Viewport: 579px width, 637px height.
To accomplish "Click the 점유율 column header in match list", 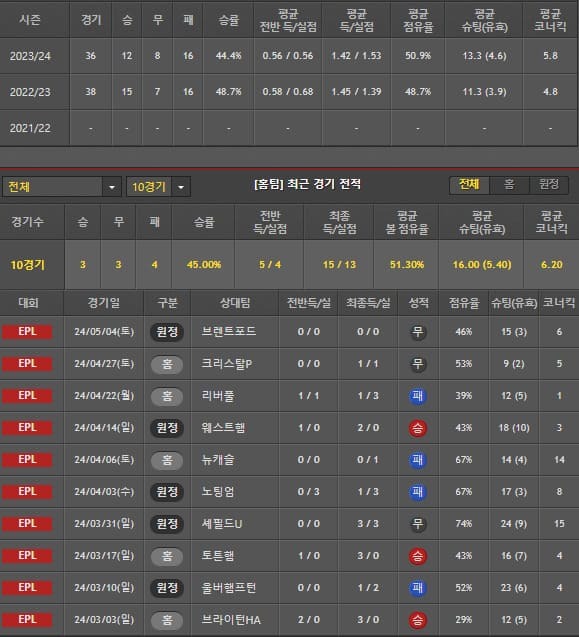I will pos(464,303).
